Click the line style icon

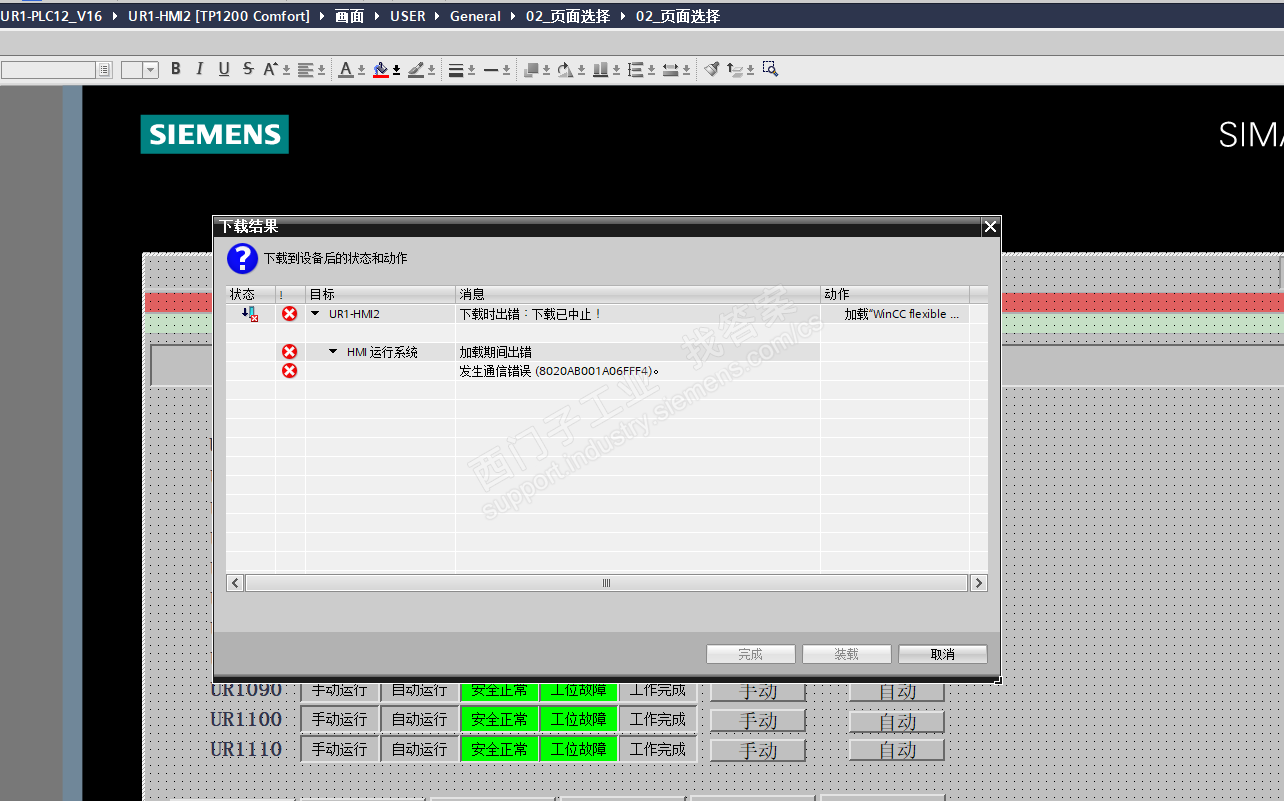[491, 69]
